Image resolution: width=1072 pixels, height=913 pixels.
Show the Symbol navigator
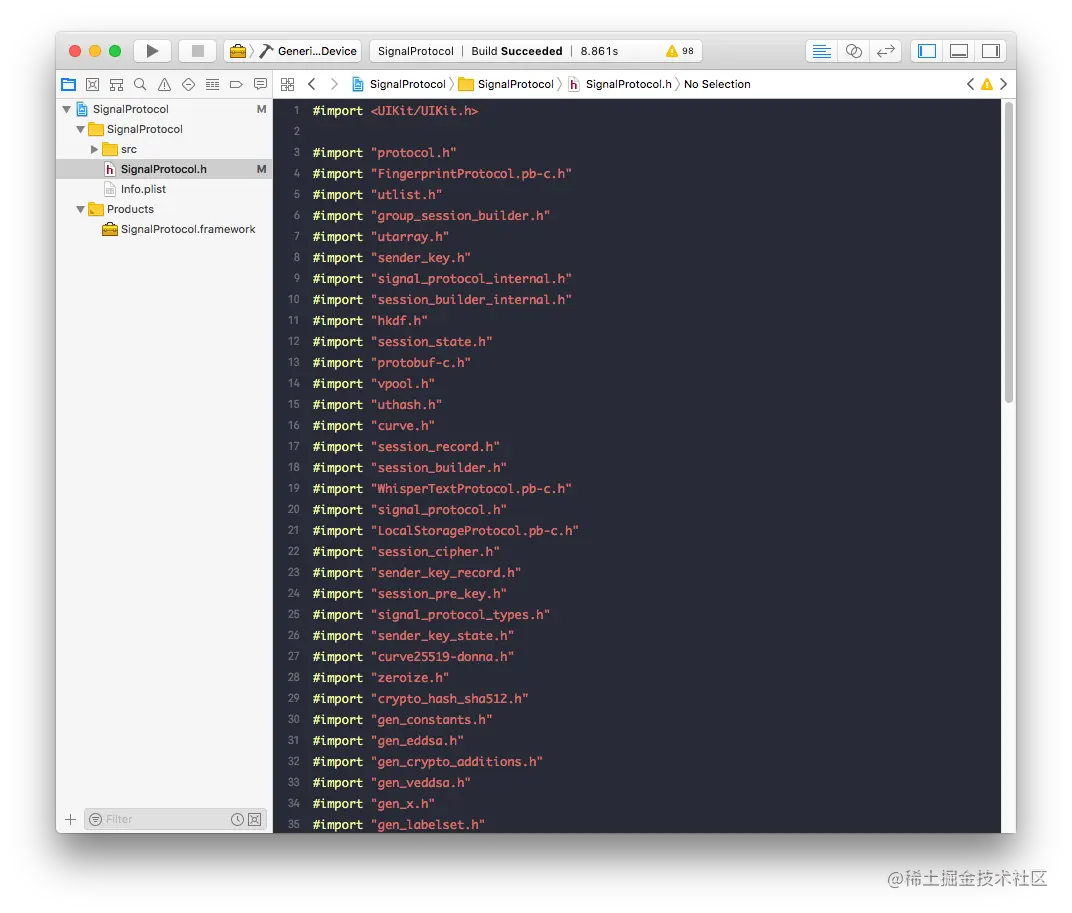[116, 84]
